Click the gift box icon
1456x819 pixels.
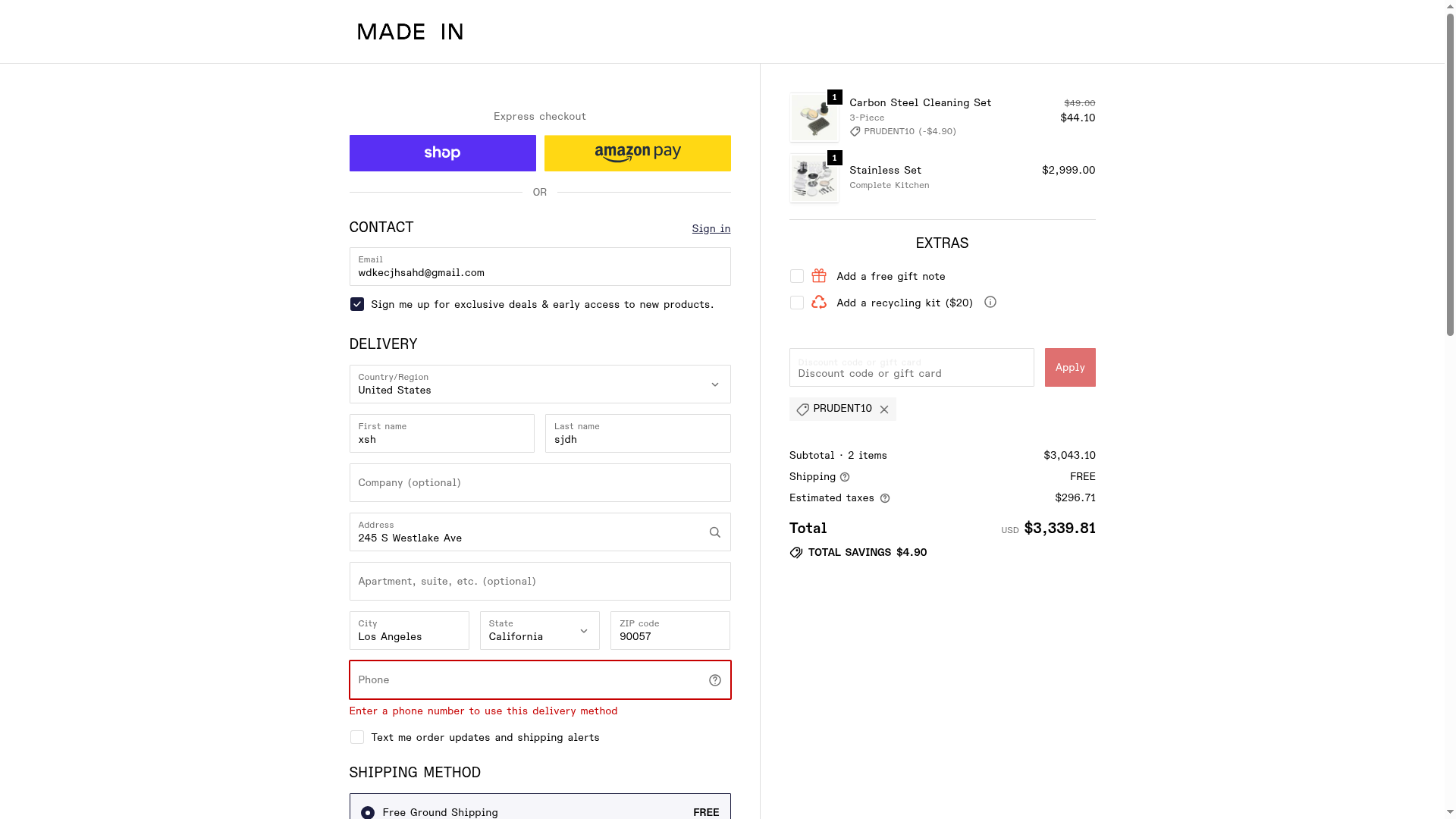[819, 276]
